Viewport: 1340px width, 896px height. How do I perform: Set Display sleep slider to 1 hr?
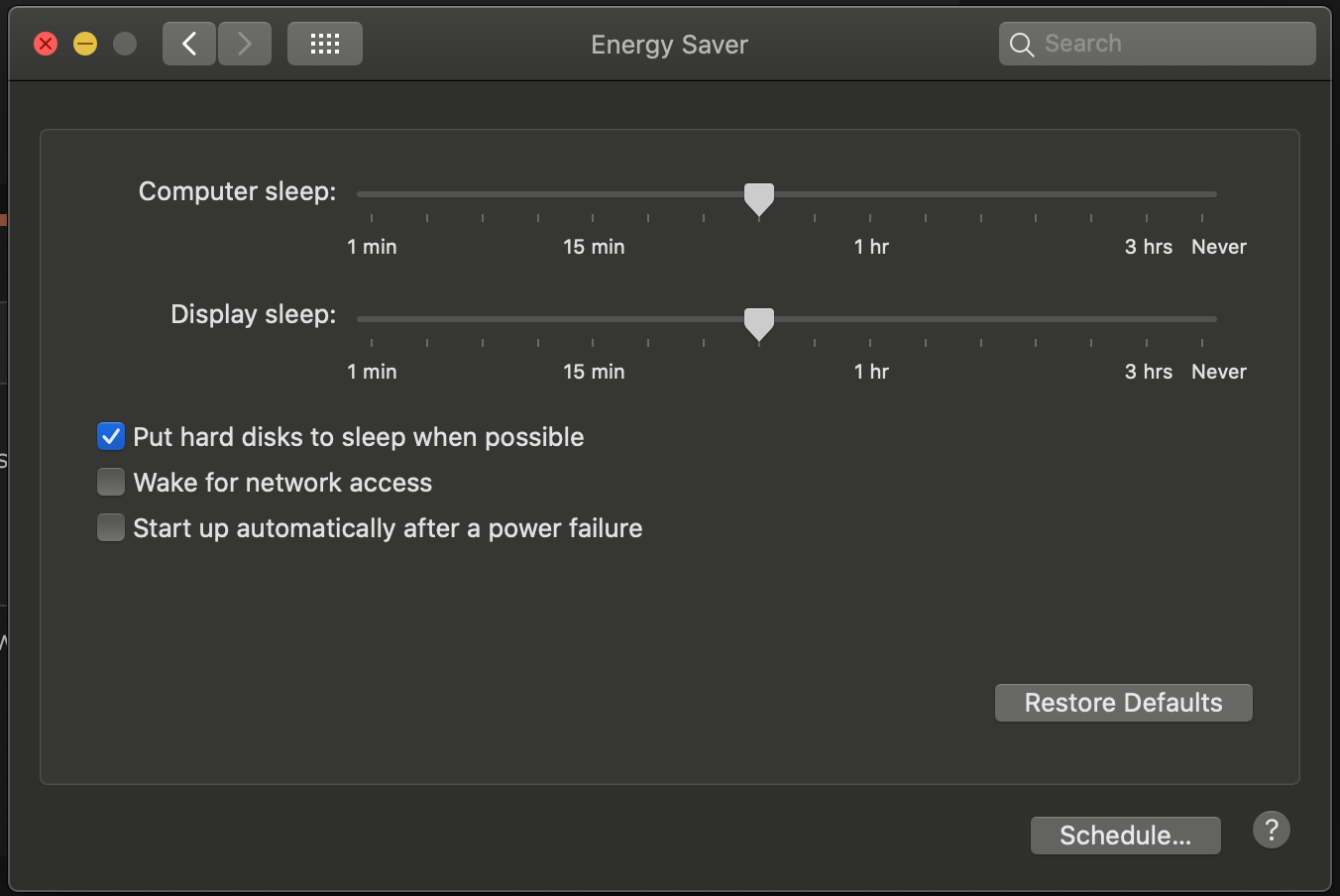870,319
